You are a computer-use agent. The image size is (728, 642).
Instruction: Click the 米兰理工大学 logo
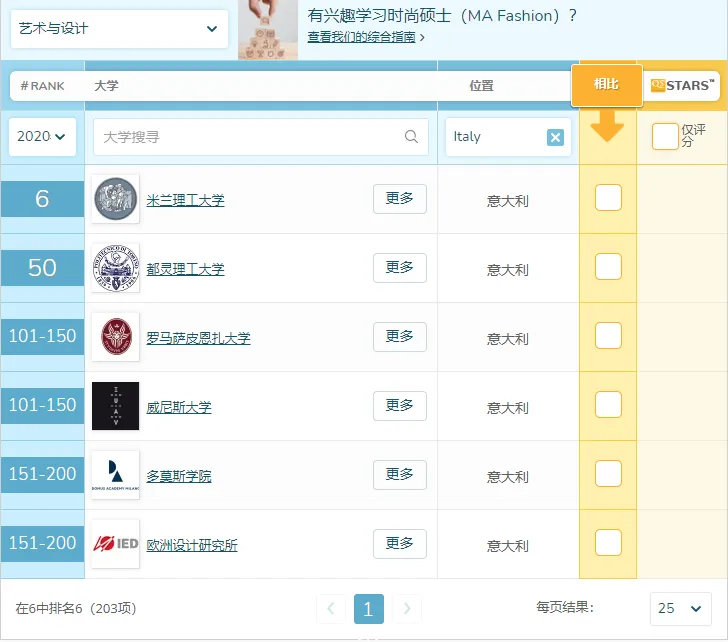click(116, 199)
